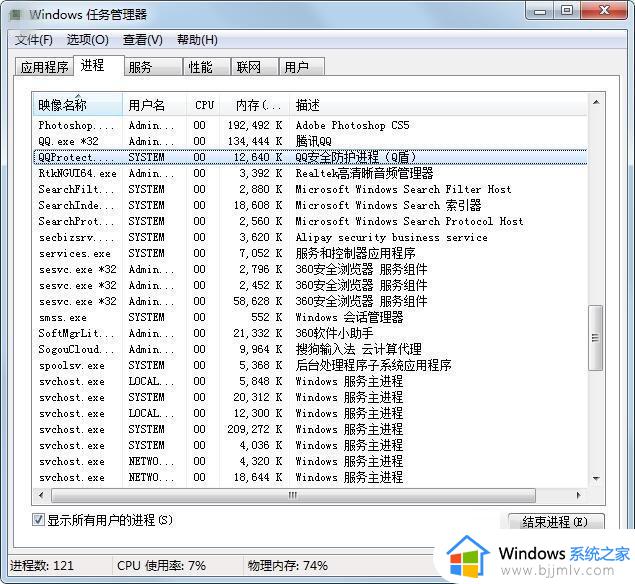Viewport: 635px width, 584px height.
Task: Click vertical scrollbar down arrow
Action: (596, 478)
